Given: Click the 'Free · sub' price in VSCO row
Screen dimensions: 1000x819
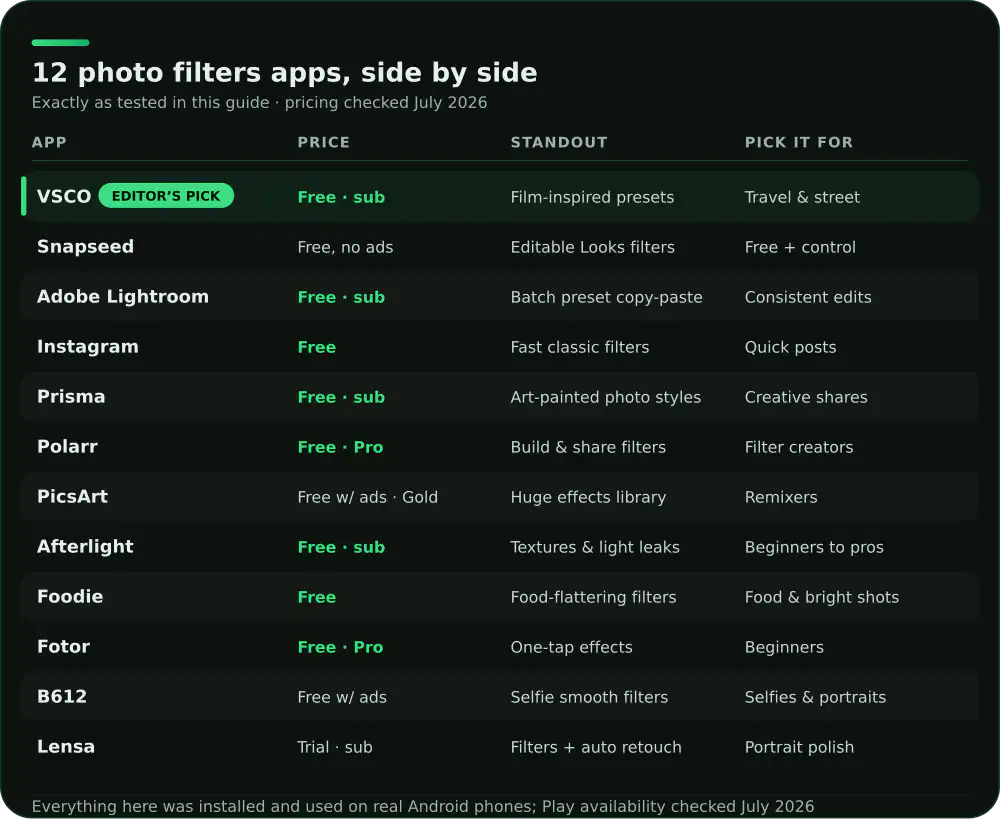Looking at the screenshot, I should (341, 197).
